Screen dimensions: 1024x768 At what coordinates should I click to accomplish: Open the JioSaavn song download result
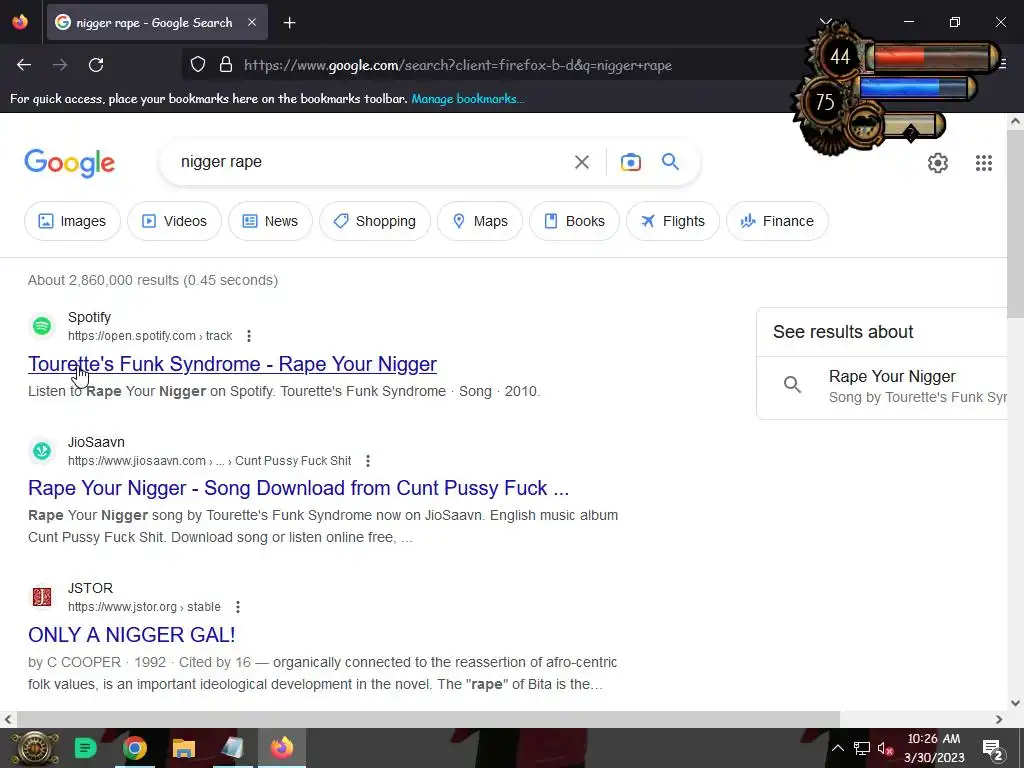tap(298, 488)
